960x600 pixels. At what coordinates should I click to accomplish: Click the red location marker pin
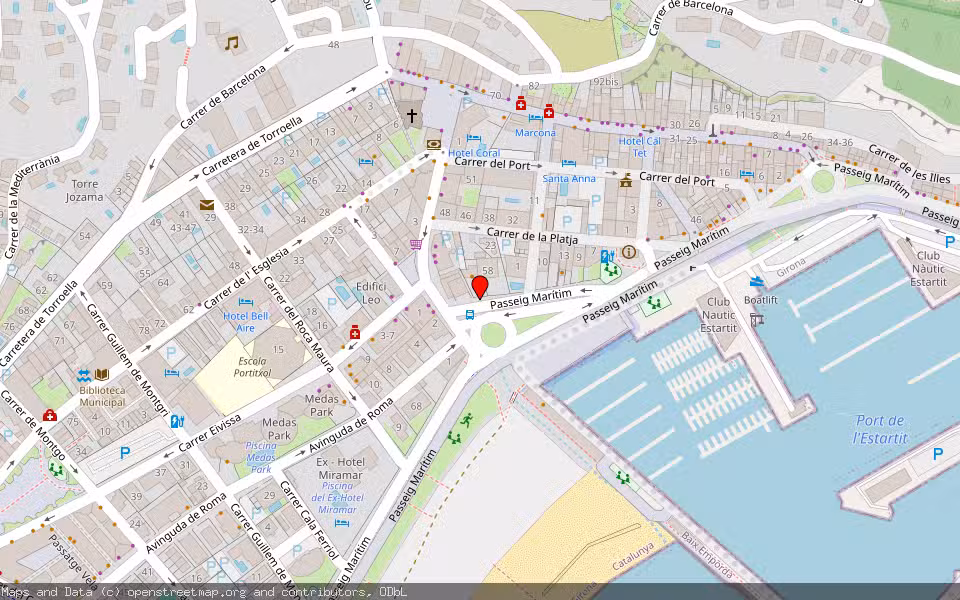(x=480, y=288)
